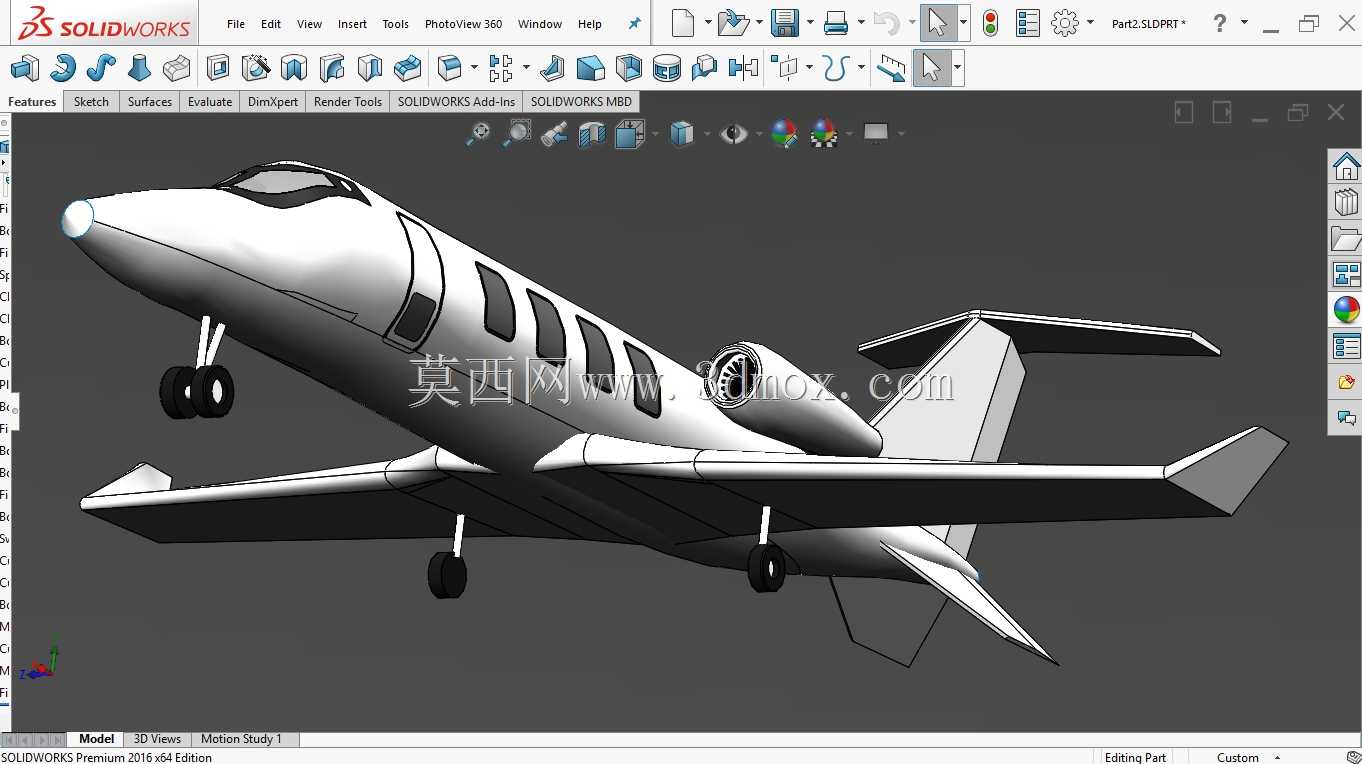Click the Edit Appearance color ball
The height and width of the screenshot is (764, 1362).
(784, 134)
